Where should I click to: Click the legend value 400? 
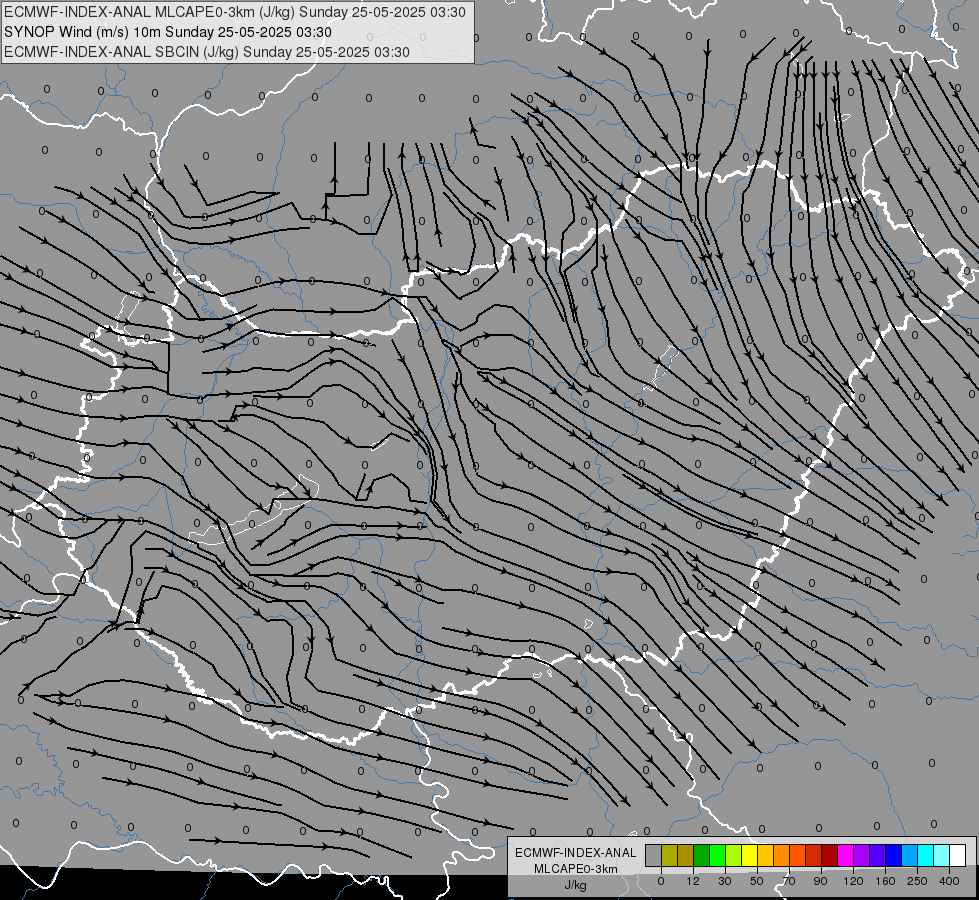tap(949, 881)
